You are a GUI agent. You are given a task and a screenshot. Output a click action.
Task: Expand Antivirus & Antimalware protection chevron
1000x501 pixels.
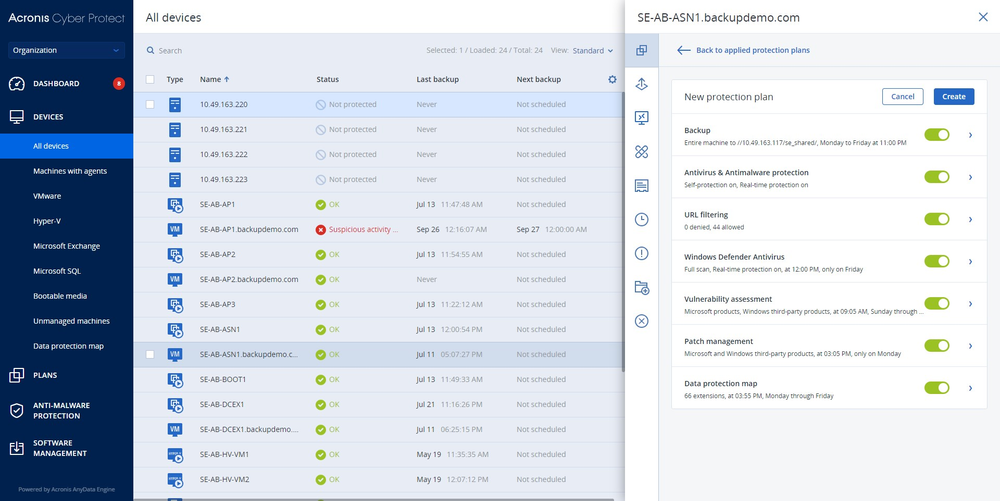click(x=971, y=177)
